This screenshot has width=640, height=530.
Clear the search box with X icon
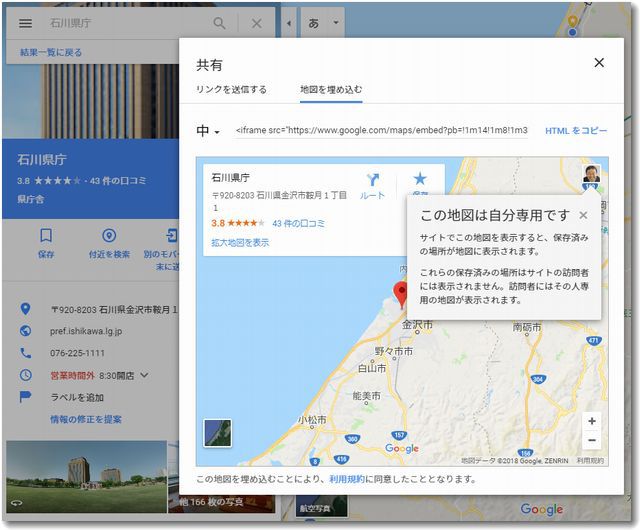[x=257, y=23]
